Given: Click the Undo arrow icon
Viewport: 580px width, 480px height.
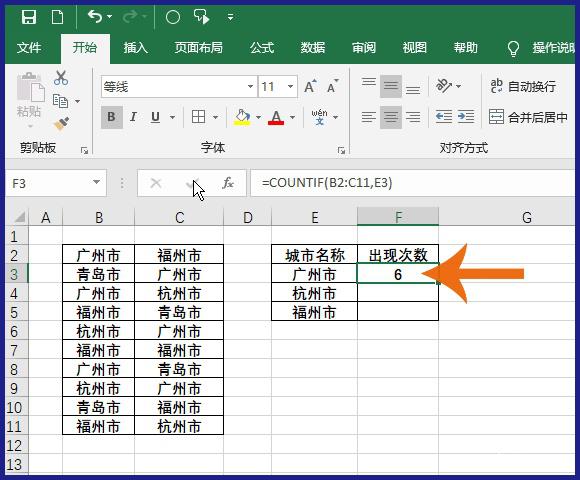Looking at the screenshot, I should [x=95, y=17].
